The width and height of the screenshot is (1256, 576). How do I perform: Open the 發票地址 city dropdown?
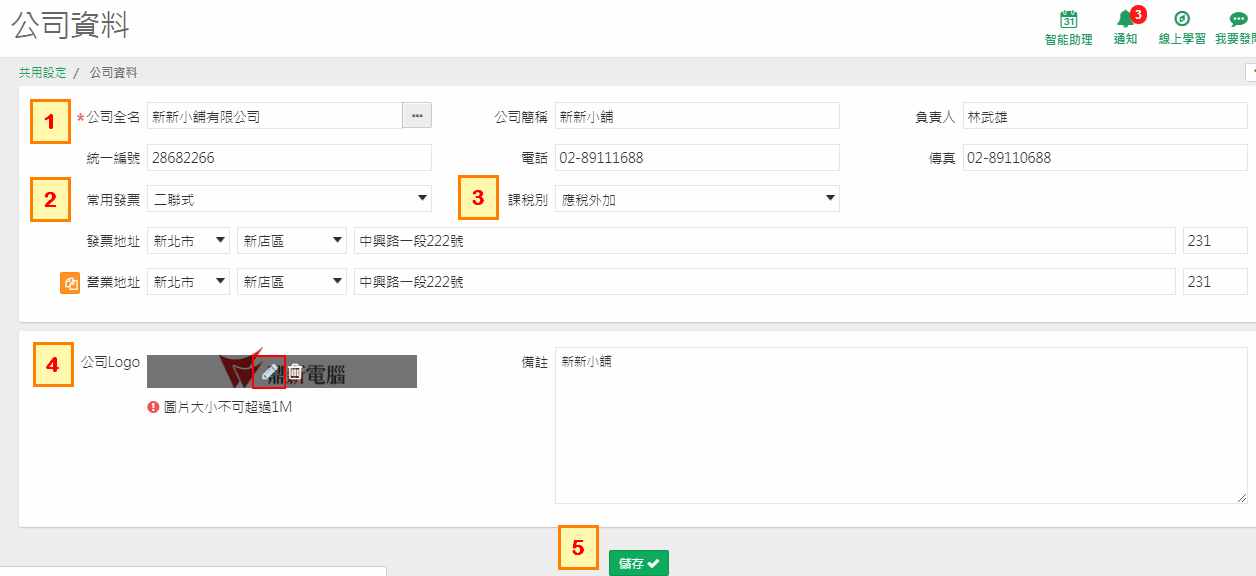click(188, 241)
